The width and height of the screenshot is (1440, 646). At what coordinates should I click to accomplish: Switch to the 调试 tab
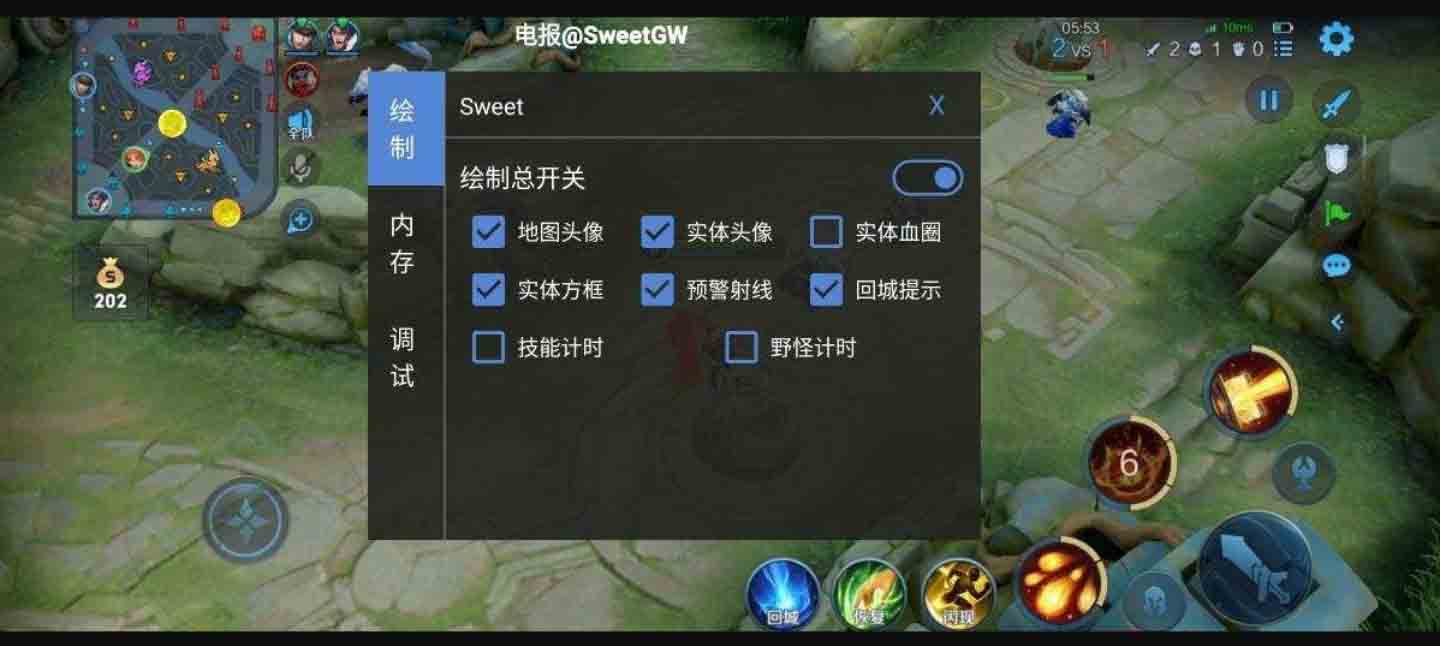(402, 357)
